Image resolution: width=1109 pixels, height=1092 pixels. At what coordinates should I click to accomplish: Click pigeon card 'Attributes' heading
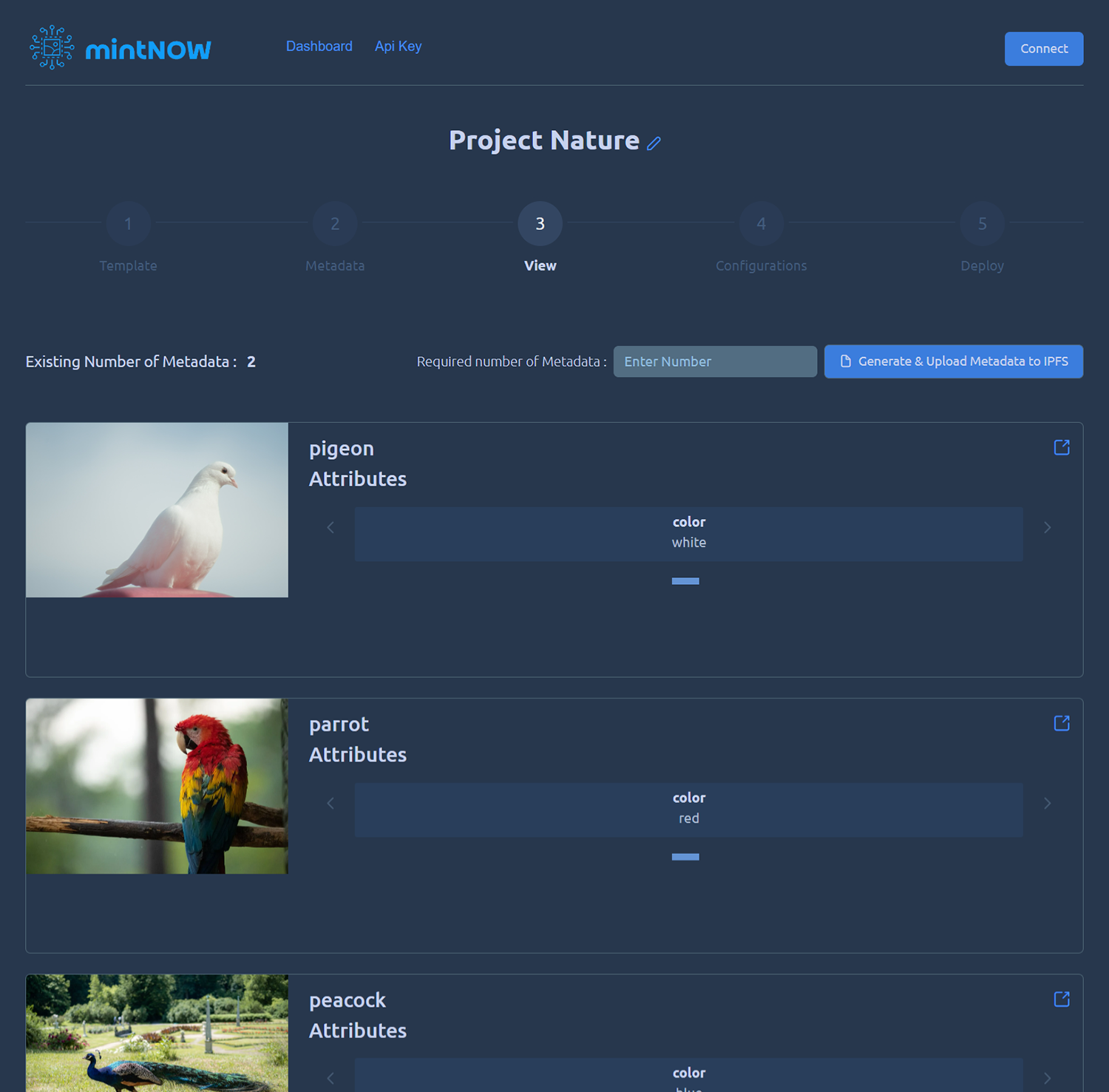[358, 479]
